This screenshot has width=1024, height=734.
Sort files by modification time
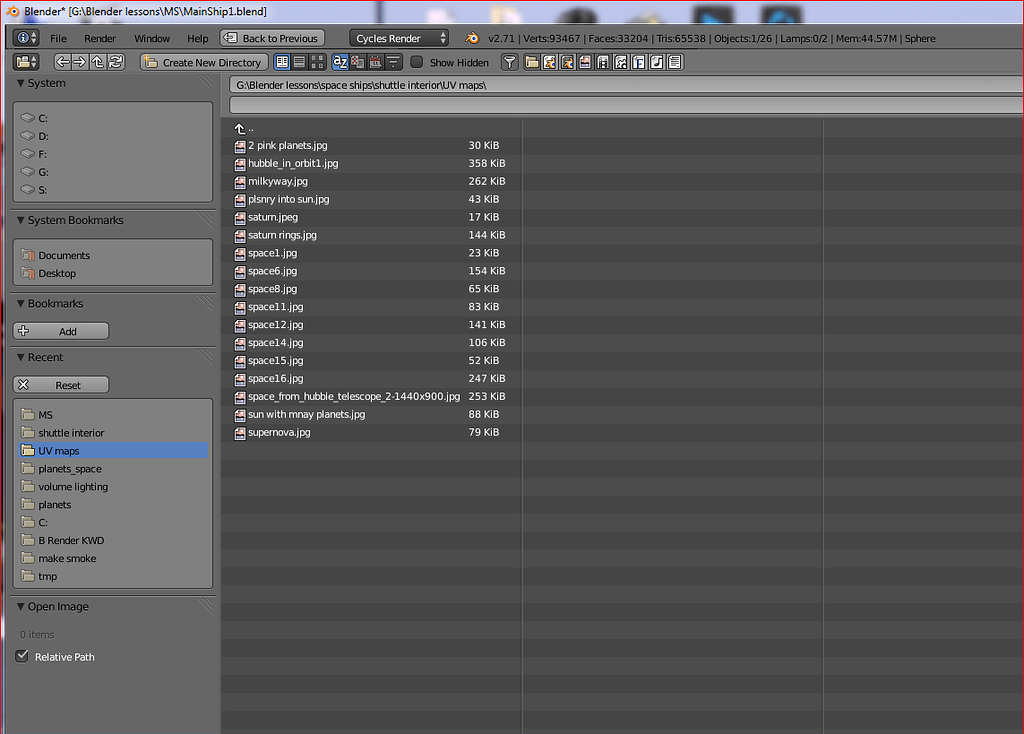(x=376, y=62)
